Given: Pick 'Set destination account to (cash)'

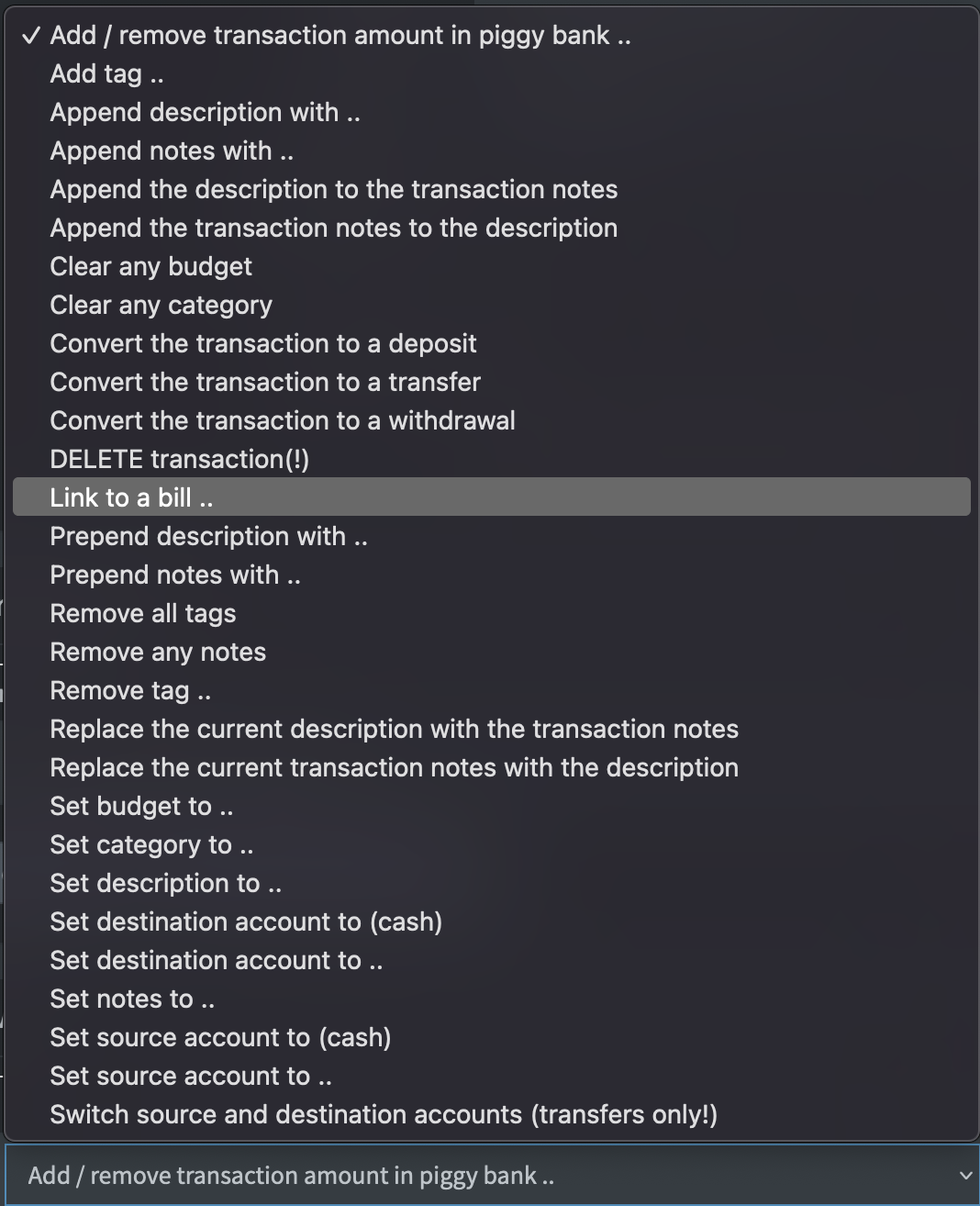Looking at the screenshot, I should pos(246,921).
